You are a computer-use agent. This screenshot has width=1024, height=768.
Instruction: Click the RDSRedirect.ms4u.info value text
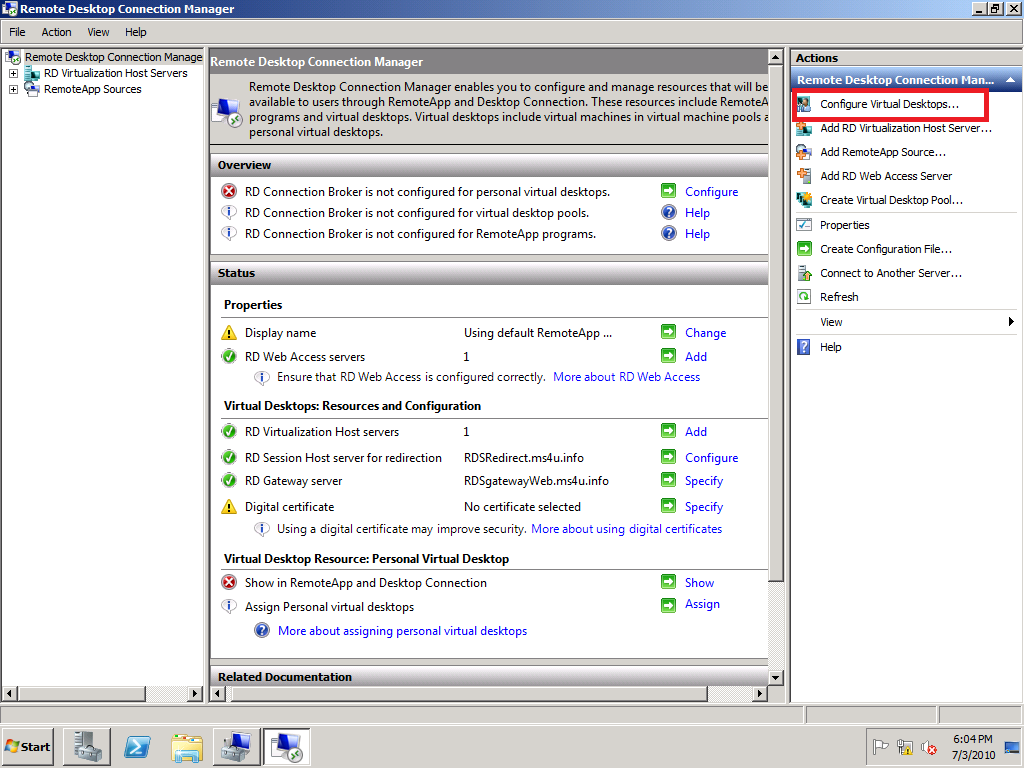click(524, 458)
